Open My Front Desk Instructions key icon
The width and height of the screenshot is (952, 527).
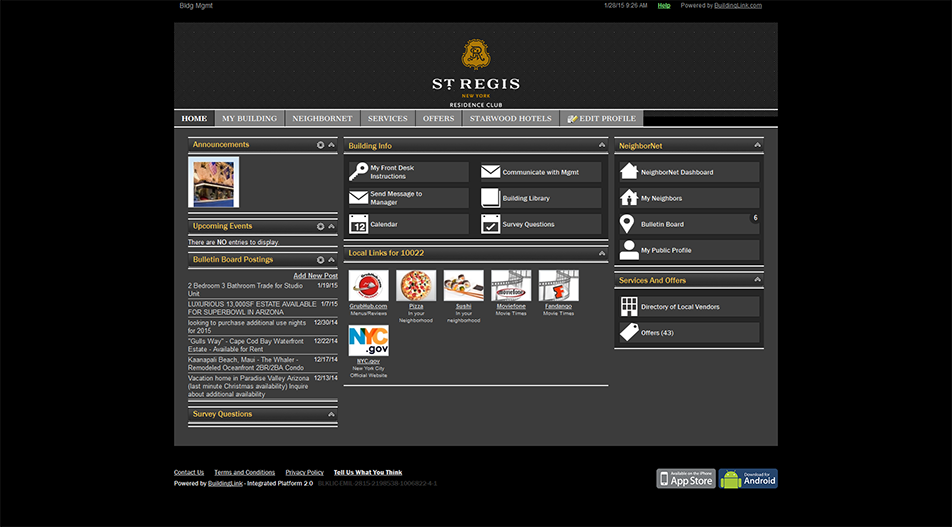click(358, 172)
